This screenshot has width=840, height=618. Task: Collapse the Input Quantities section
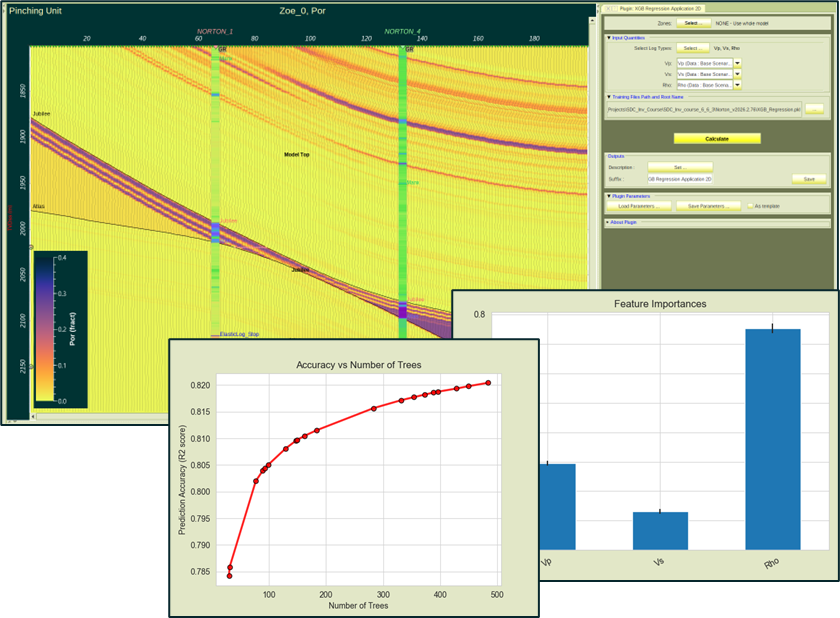point(609,37)
